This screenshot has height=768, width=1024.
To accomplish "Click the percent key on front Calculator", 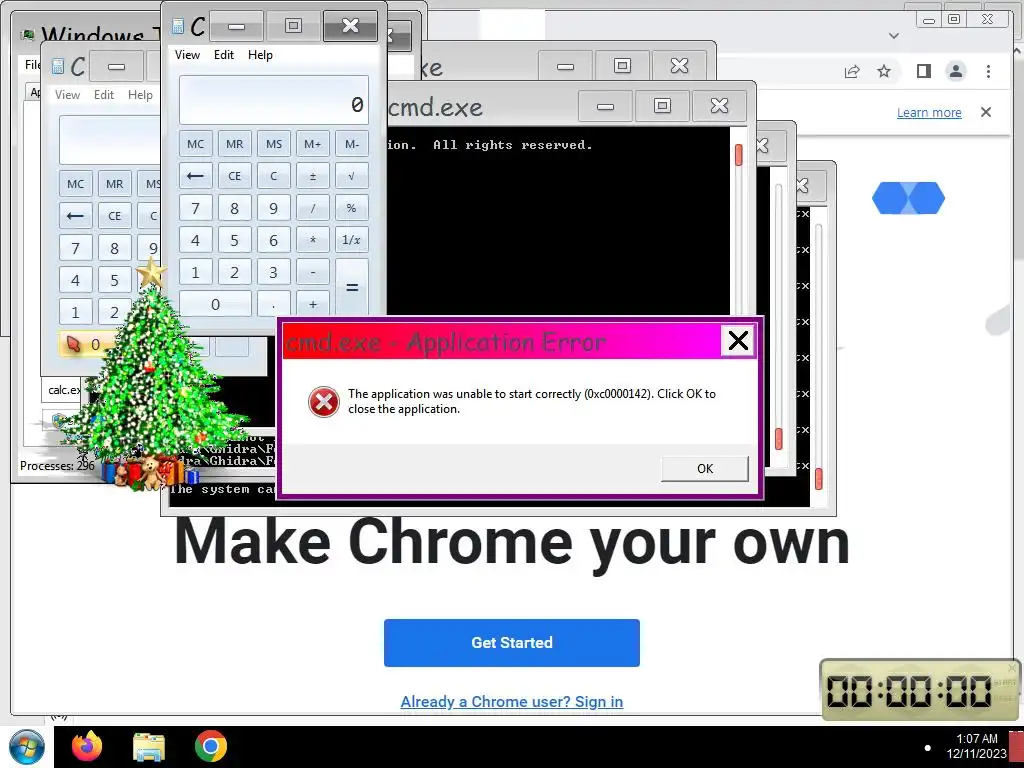I will (x=352, y=208).
